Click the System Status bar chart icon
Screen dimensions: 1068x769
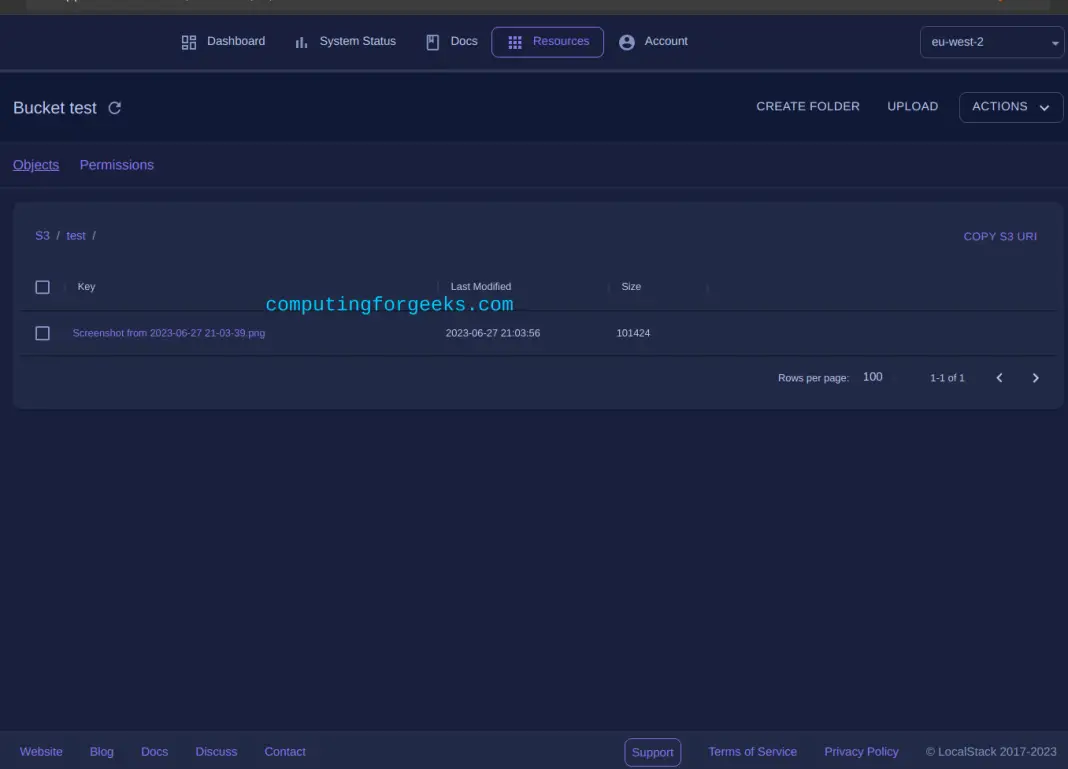coord(301,42)
